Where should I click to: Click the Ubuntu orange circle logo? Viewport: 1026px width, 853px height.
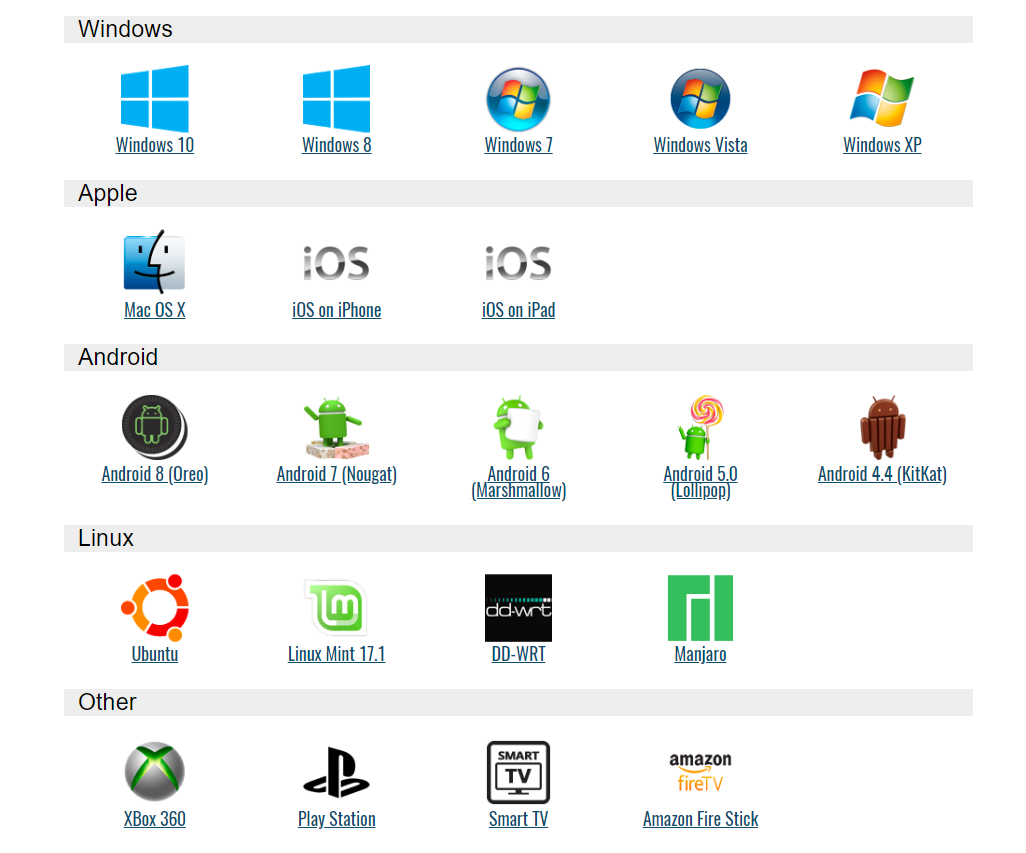[x=155, y=608]
